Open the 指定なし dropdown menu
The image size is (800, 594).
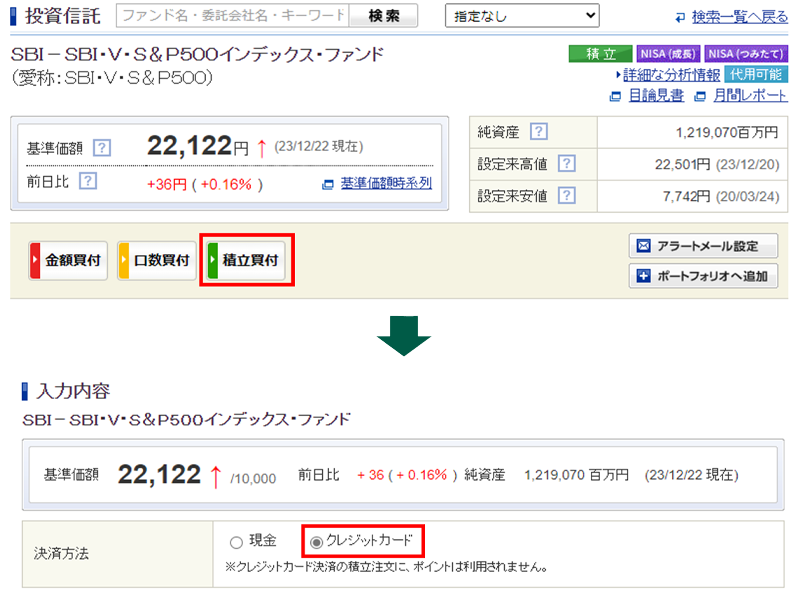coord(521,15)
